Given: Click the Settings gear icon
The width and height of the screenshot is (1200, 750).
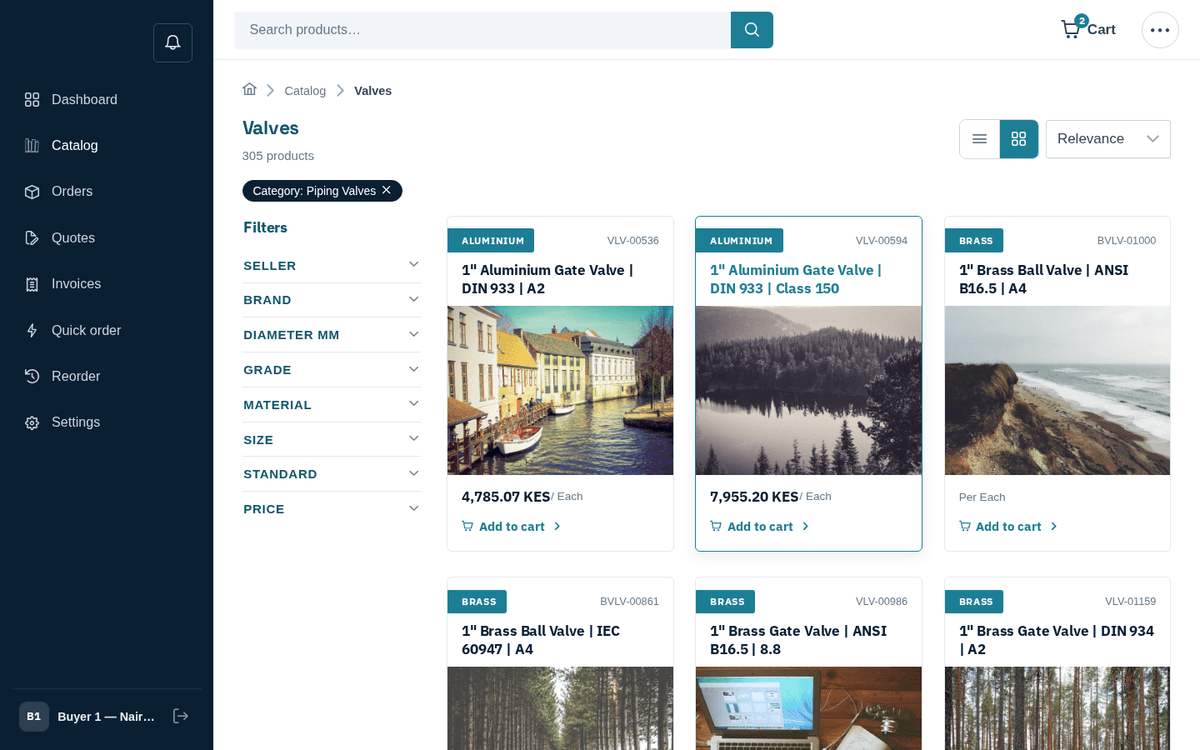Looking at the screenshot, I should click(x=32, y=423).
